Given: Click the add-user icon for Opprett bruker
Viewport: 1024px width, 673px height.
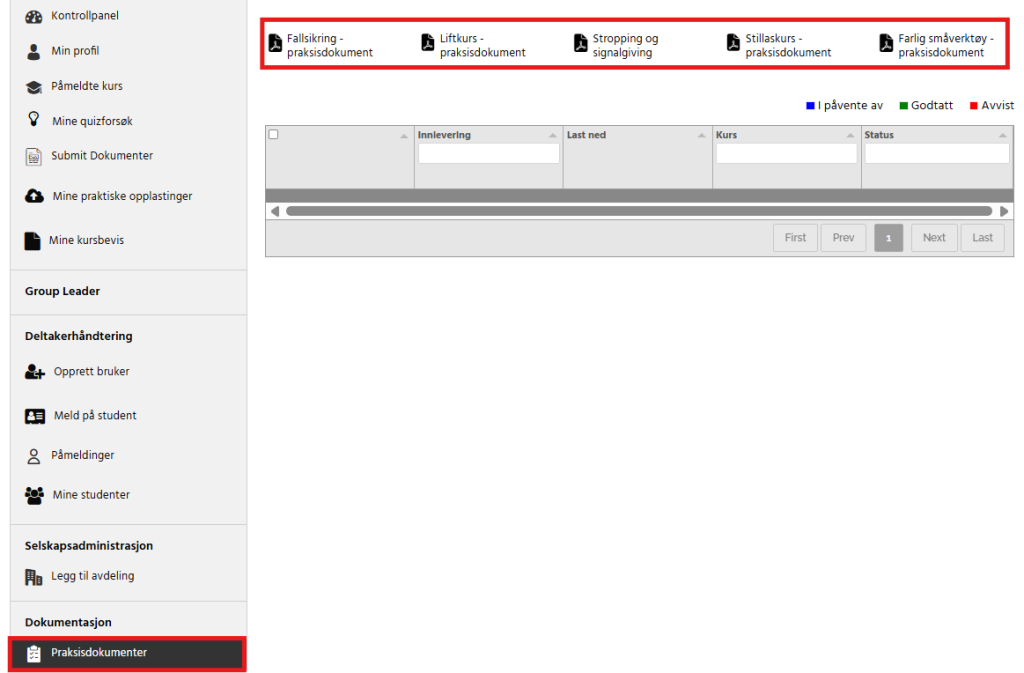Looking at the screenshot, I should coord(35,372).
